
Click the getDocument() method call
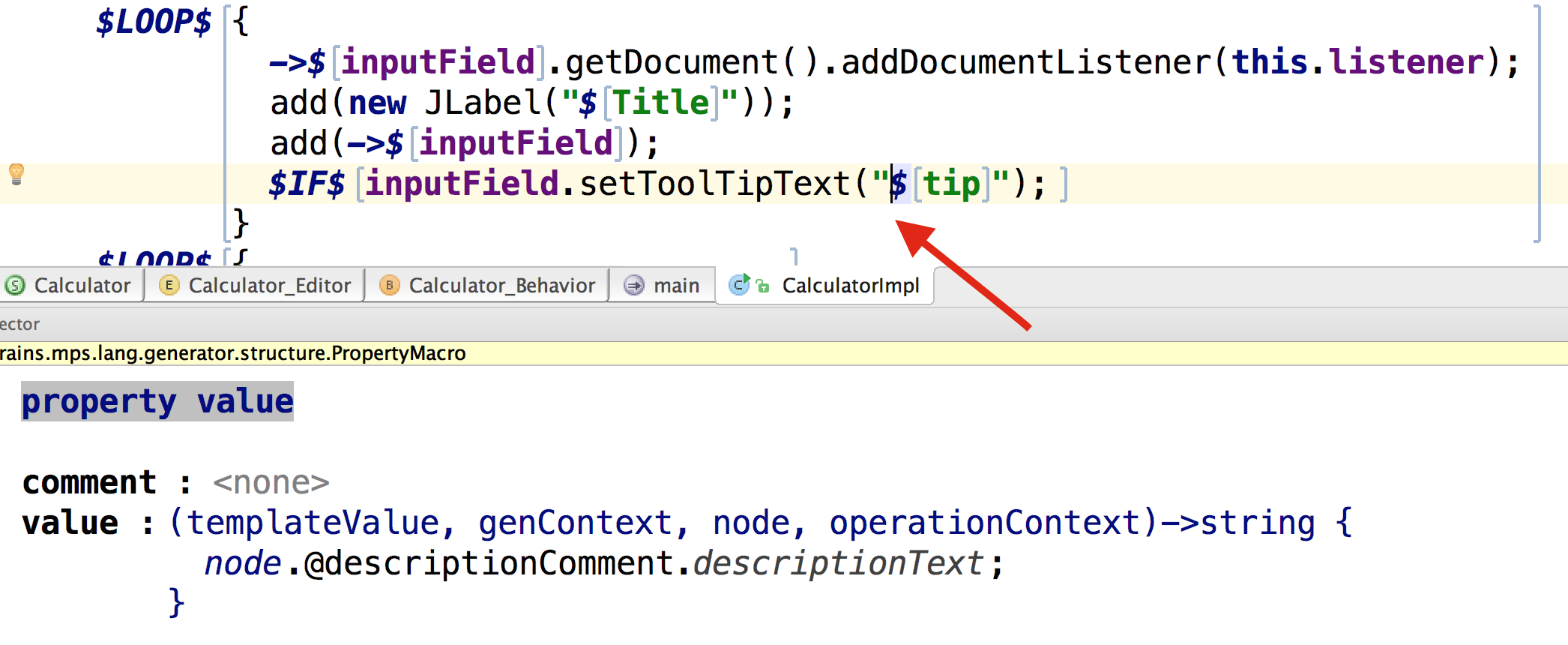click(x=692, y=62)
